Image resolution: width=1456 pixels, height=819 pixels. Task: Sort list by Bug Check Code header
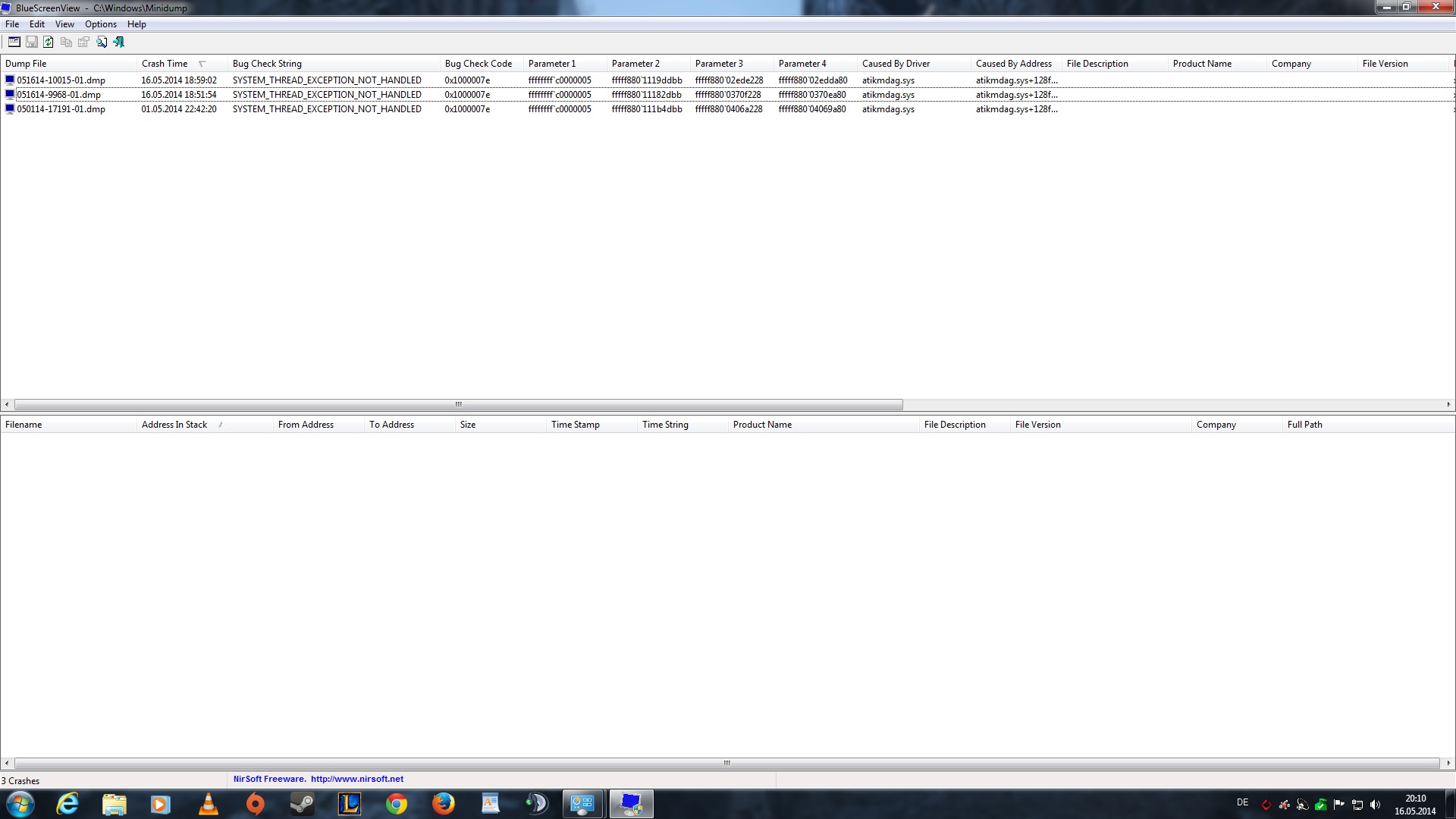pyautogui.click(x=478, y=64)
